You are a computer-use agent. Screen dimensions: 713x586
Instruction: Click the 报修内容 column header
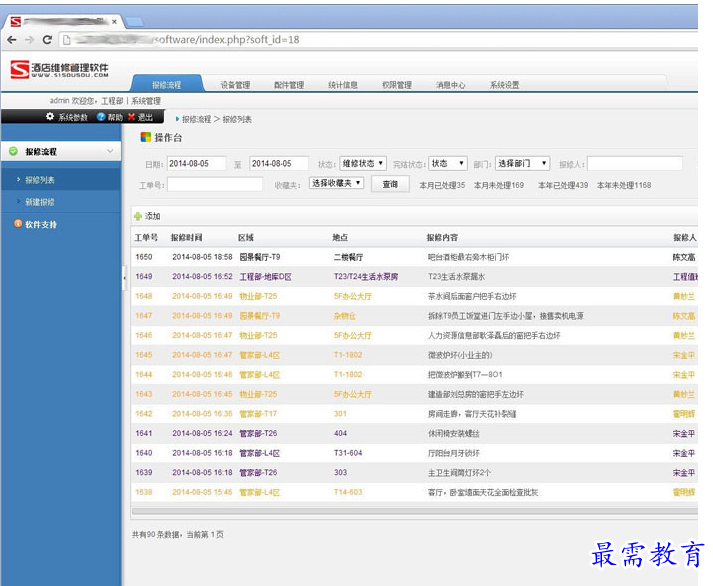pyautogui.click(x=442, y=237)
